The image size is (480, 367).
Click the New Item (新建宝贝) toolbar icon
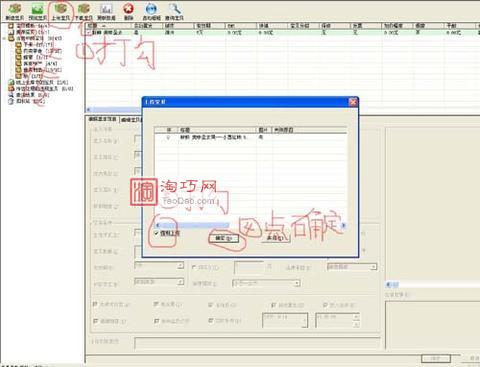pyautogui.click(x=14, y=12)
